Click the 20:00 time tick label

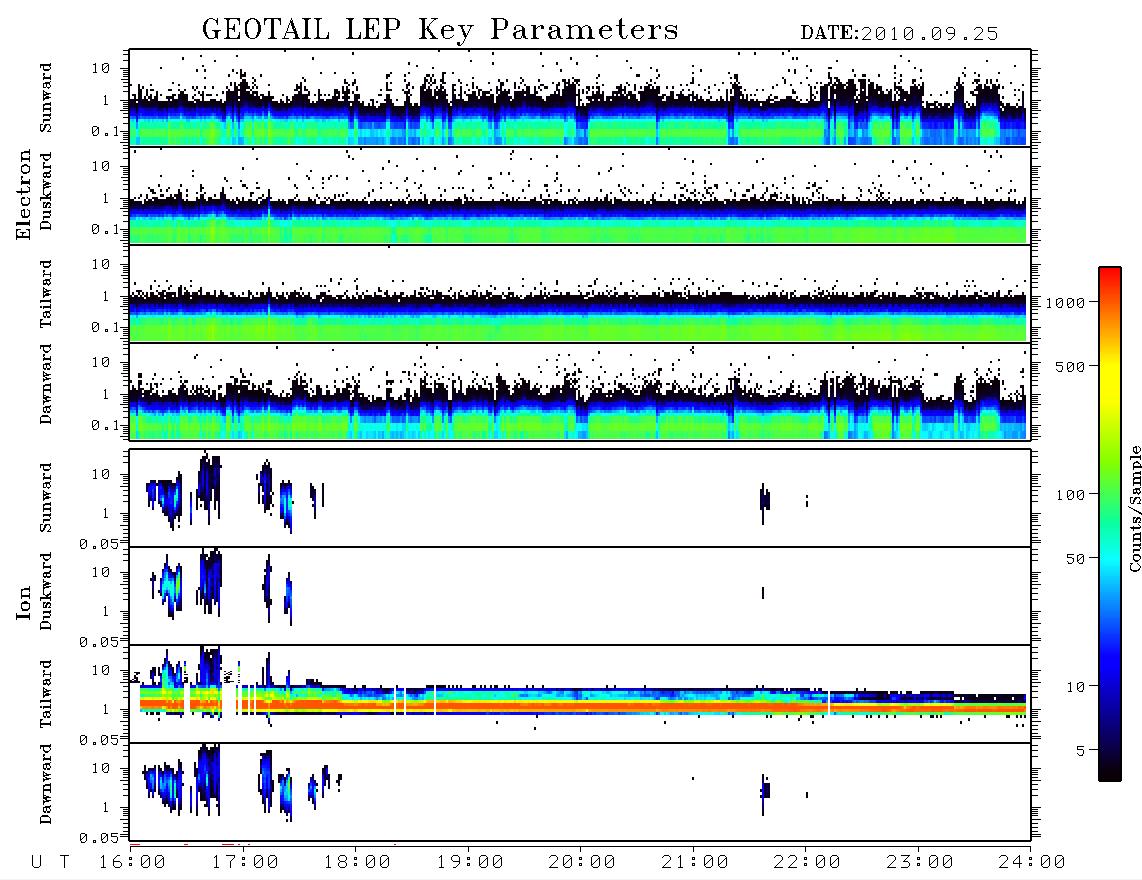click(x=583, y=862)
